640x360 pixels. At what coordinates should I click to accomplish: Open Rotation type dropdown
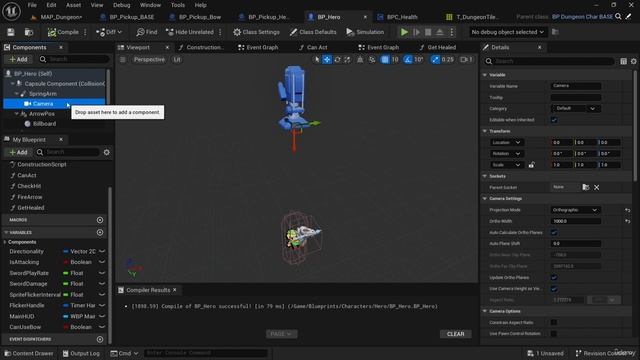[507, 153]
